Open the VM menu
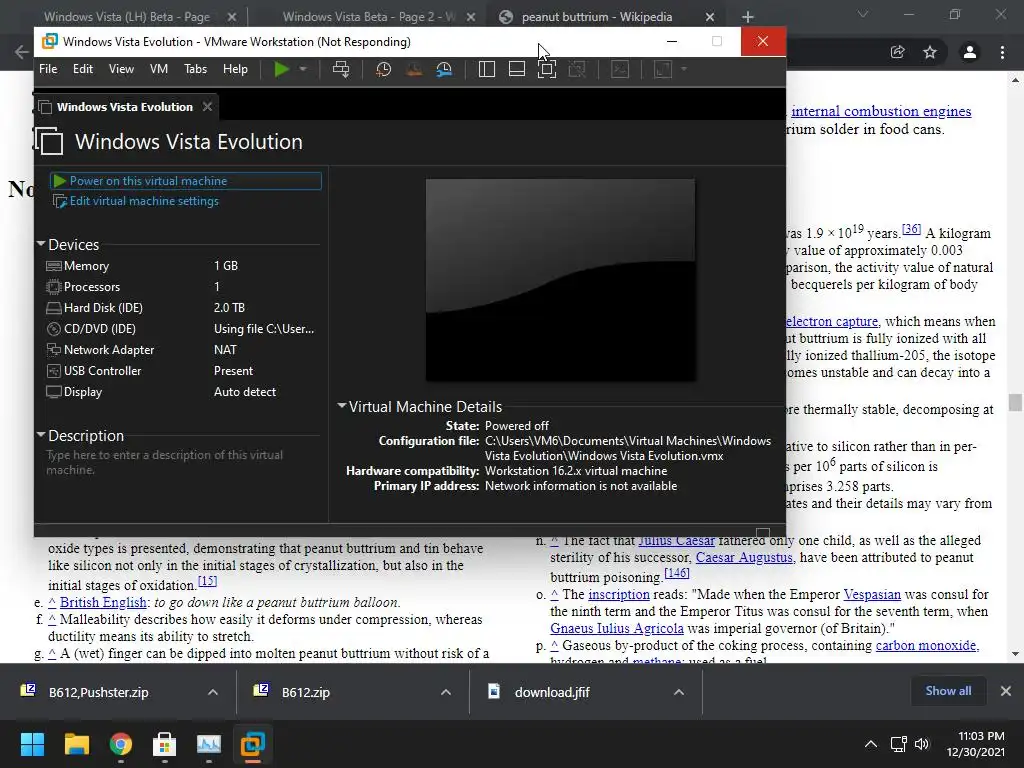 coord(159,69)
